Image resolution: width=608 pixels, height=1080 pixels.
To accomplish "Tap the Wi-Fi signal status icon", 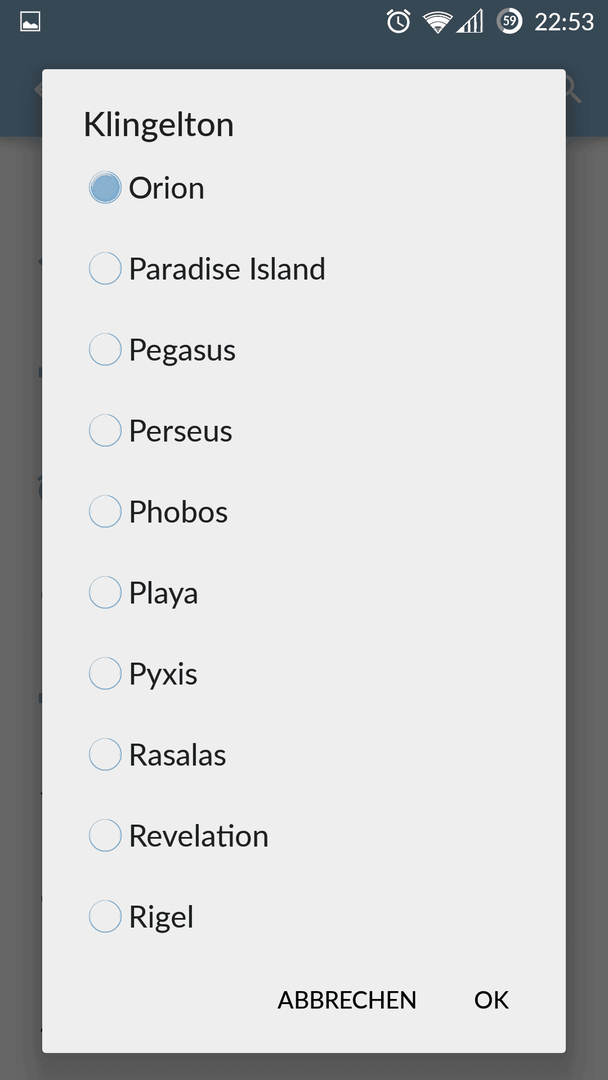I will [437, 22].
